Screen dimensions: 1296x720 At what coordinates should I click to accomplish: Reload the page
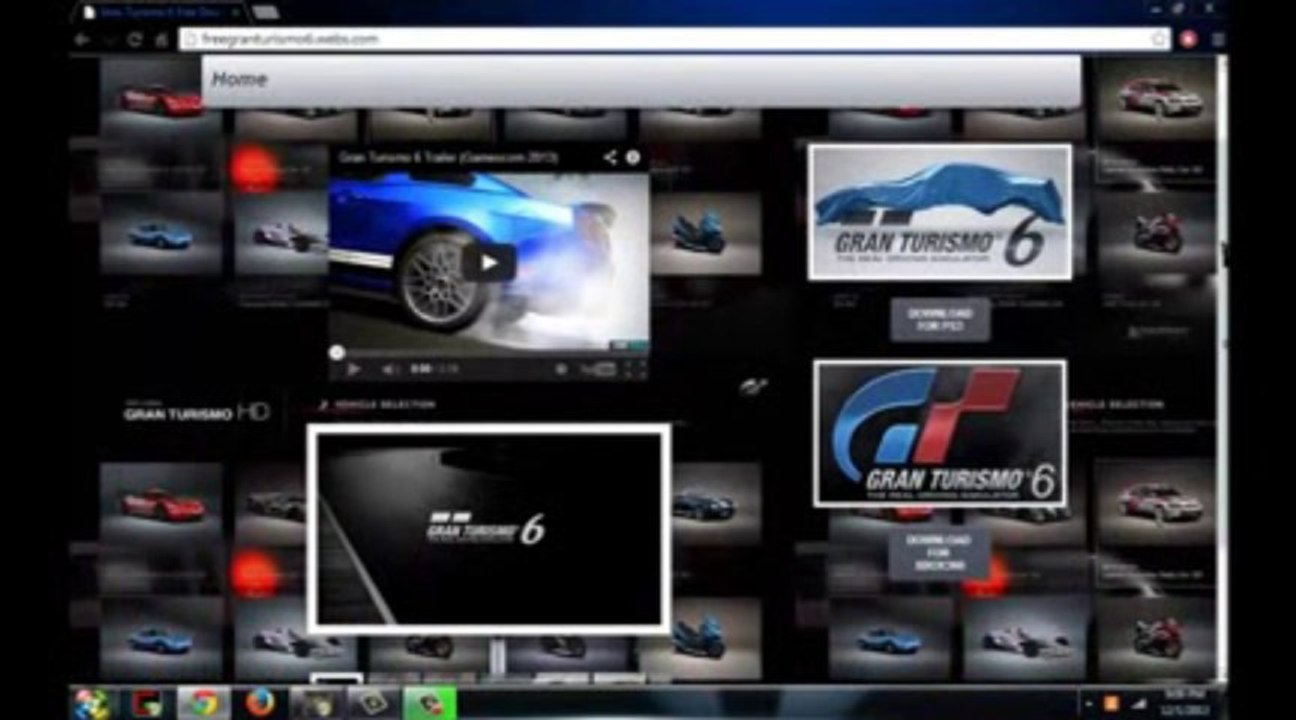[x=135, y=40]
